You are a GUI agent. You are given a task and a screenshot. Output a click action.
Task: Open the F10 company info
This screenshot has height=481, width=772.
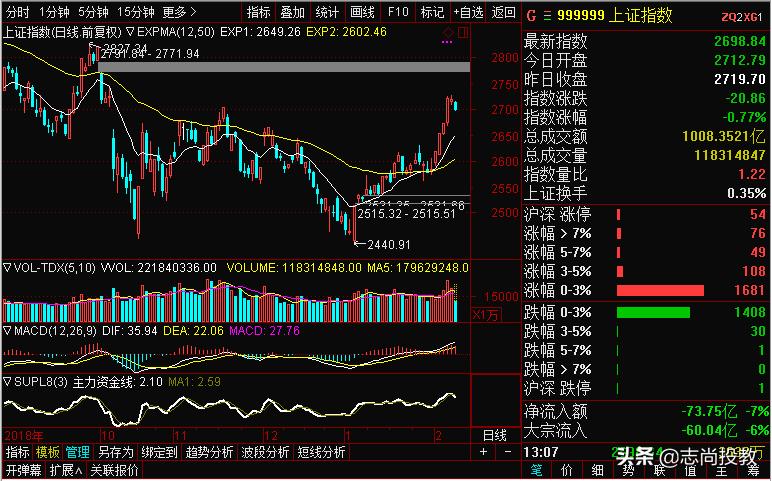398,12
